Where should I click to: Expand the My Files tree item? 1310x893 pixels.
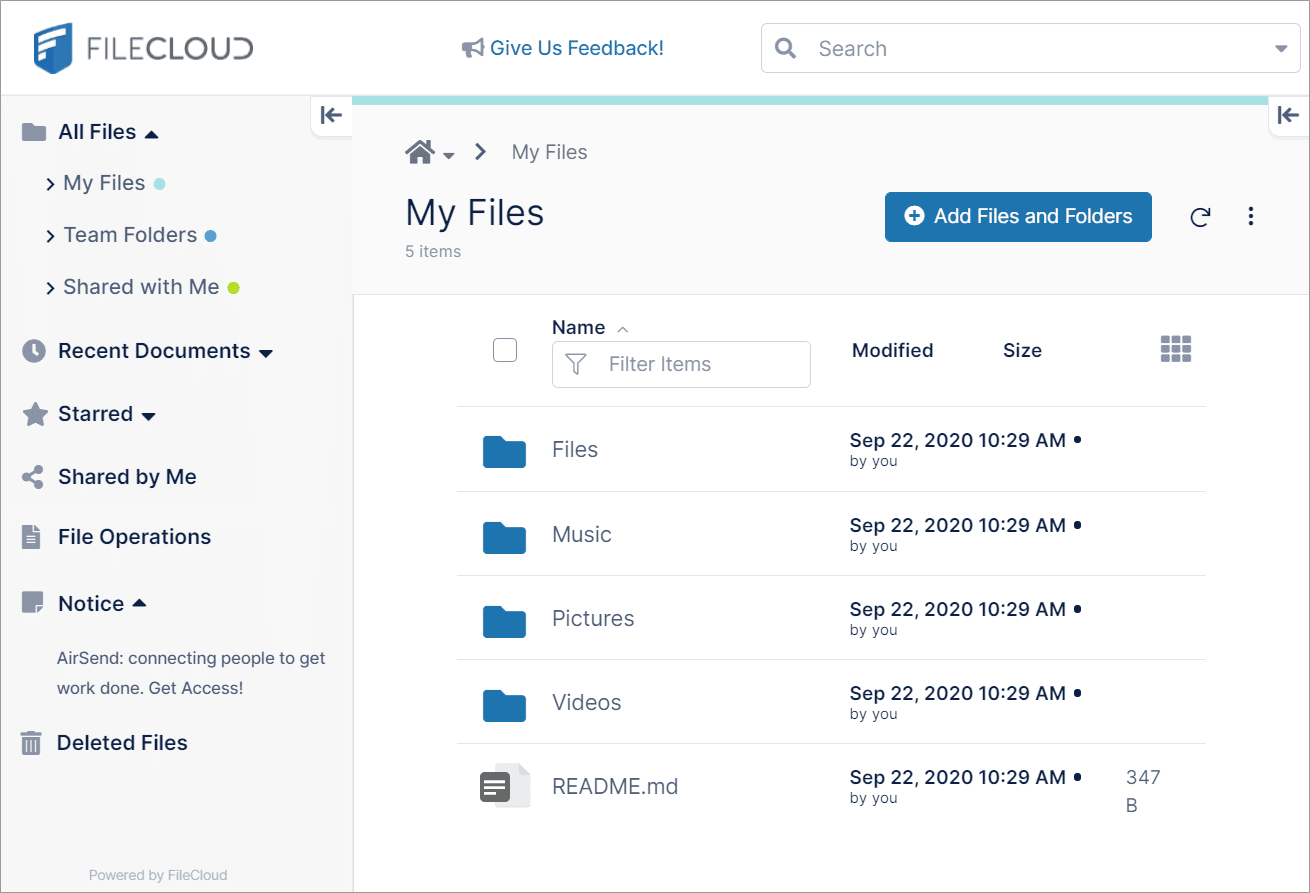51,183
